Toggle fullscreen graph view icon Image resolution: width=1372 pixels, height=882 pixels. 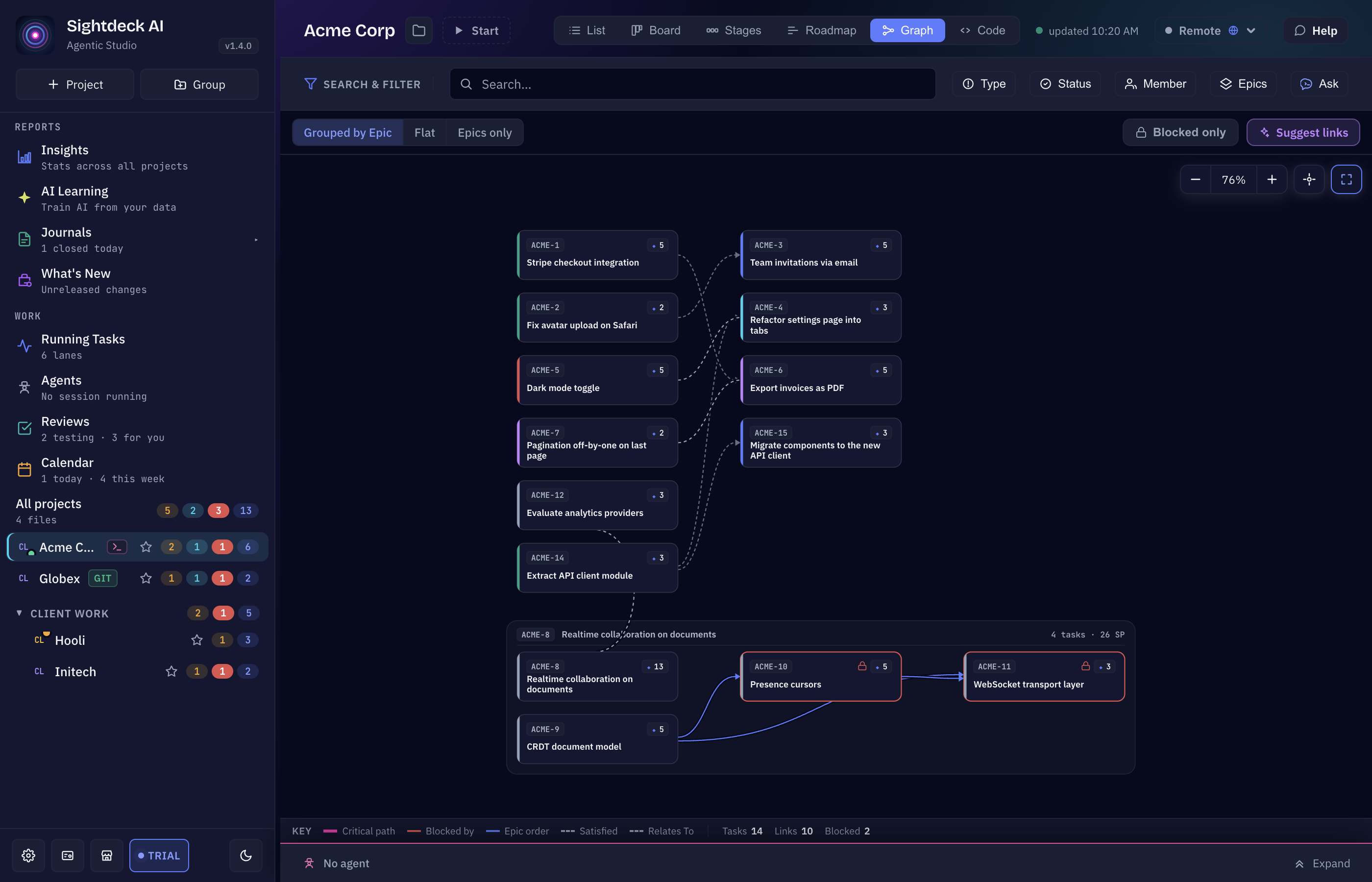[x=1346, y=180]
